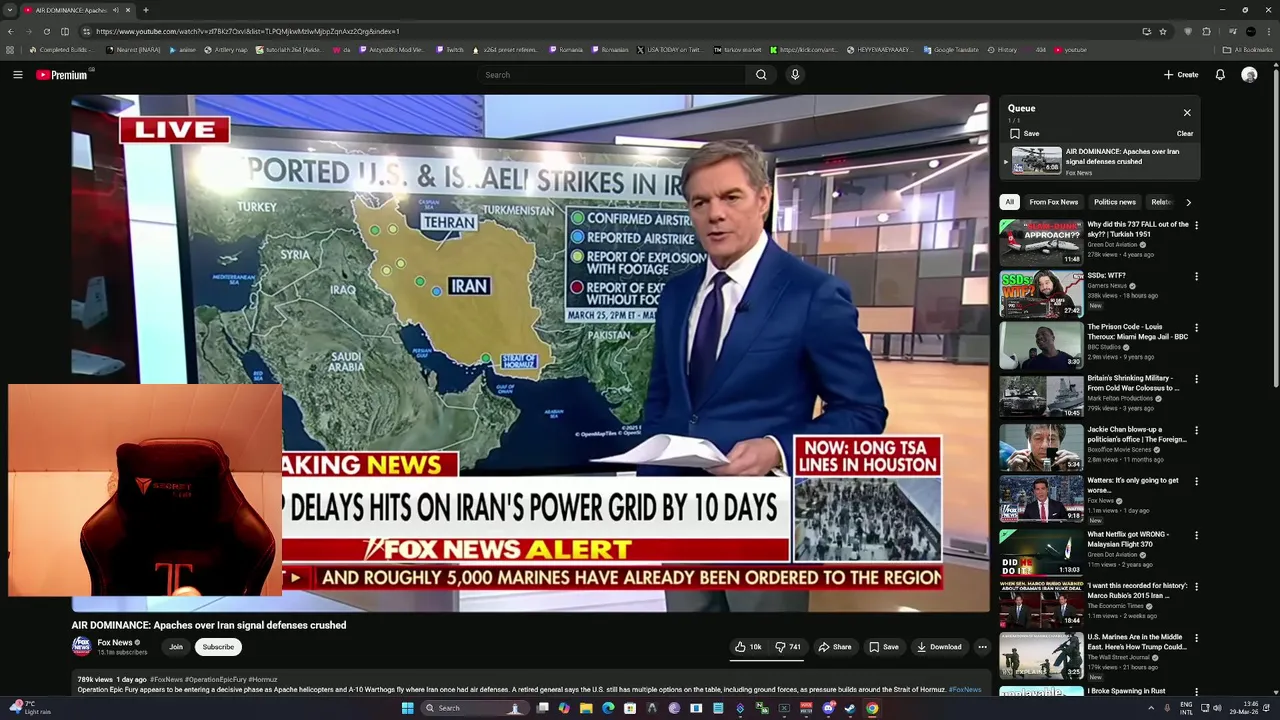Show more filter chips arrow

[x=1188, y=202]
